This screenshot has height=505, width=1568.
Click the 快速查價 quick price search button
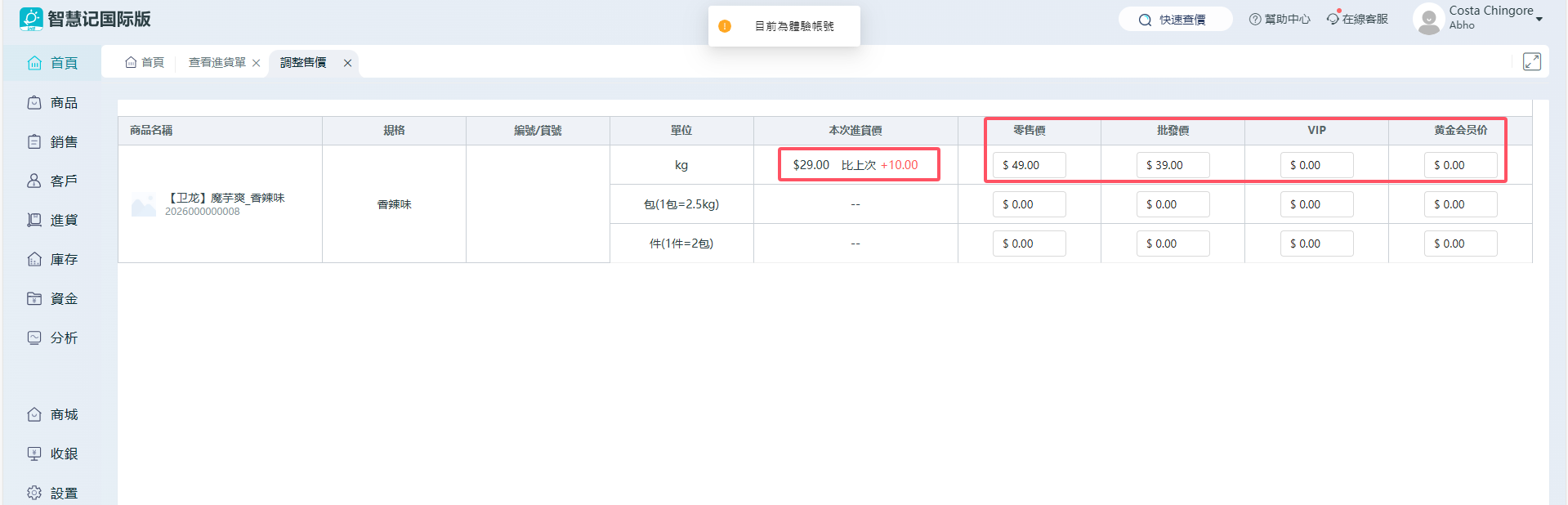[1174, 20]
